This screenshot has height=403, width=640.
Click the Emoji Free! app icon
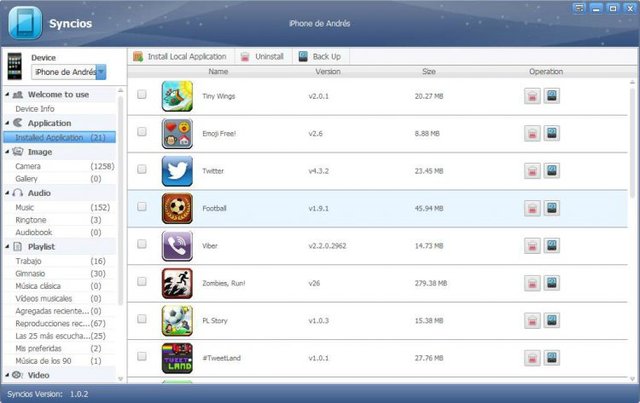[177, 134]
